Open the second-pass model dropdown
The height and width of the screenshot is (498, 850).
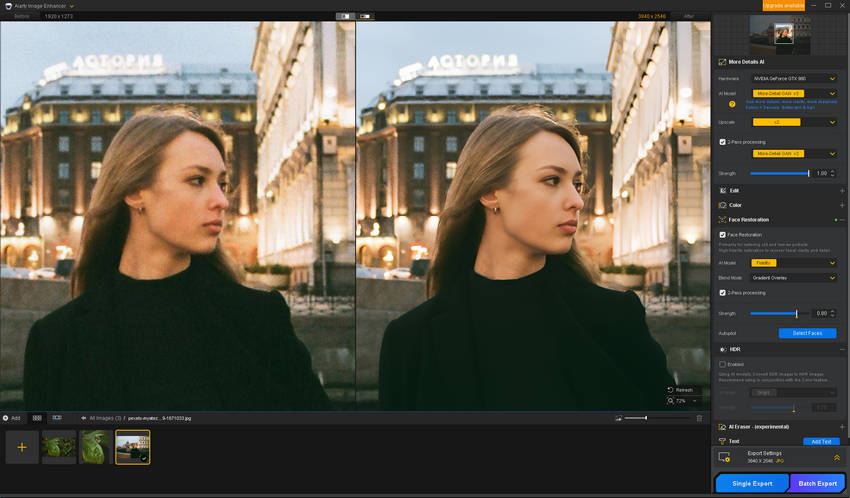pos(794,154)
